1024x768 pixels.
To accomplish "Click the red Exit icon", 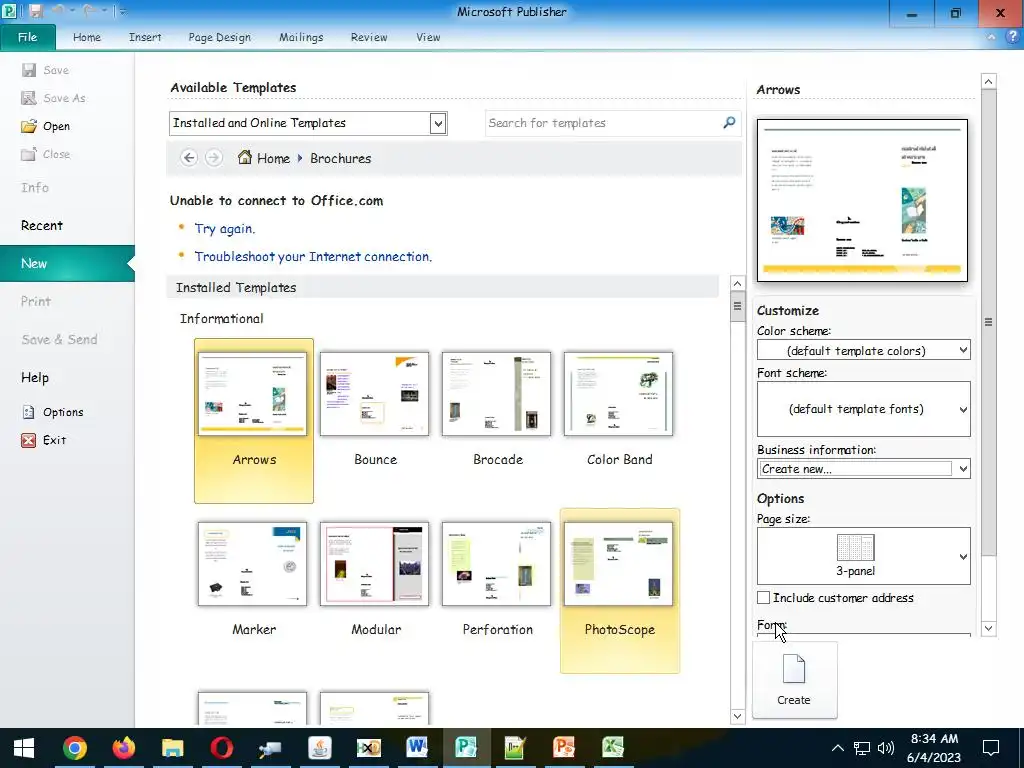I will (x=29, y=440).
